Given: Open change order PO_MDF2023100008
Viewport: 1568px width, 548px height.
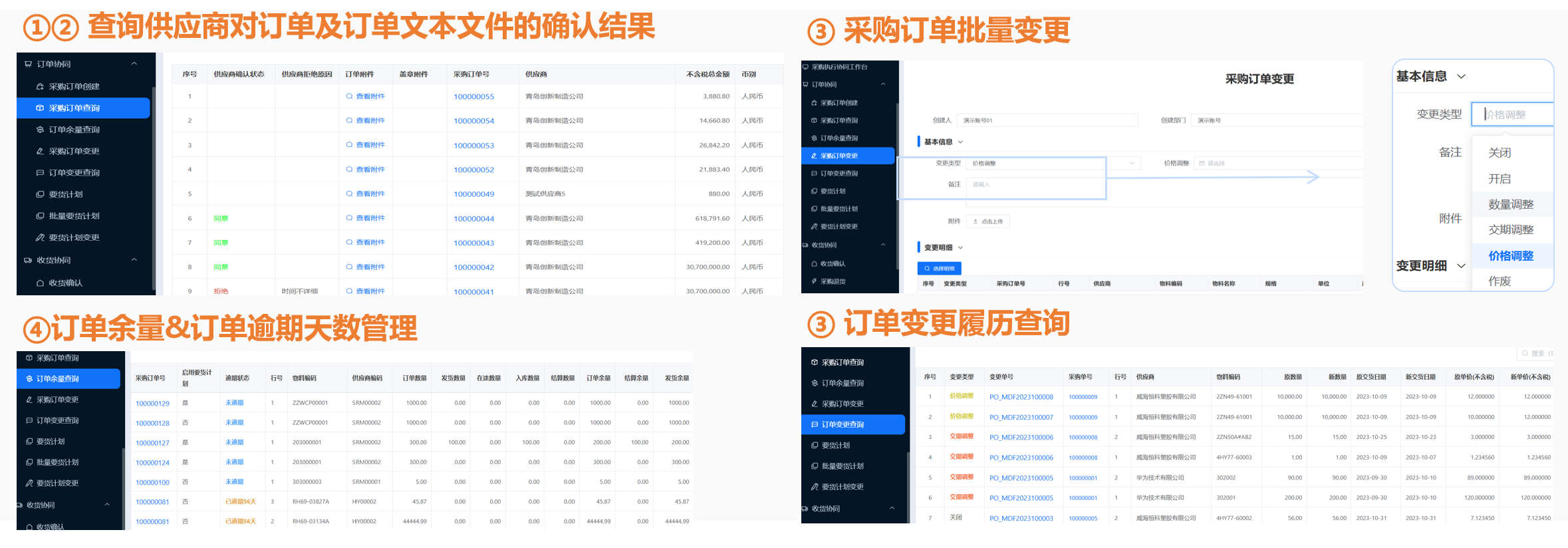Looking at the screenshot, I should [1021, 397].
